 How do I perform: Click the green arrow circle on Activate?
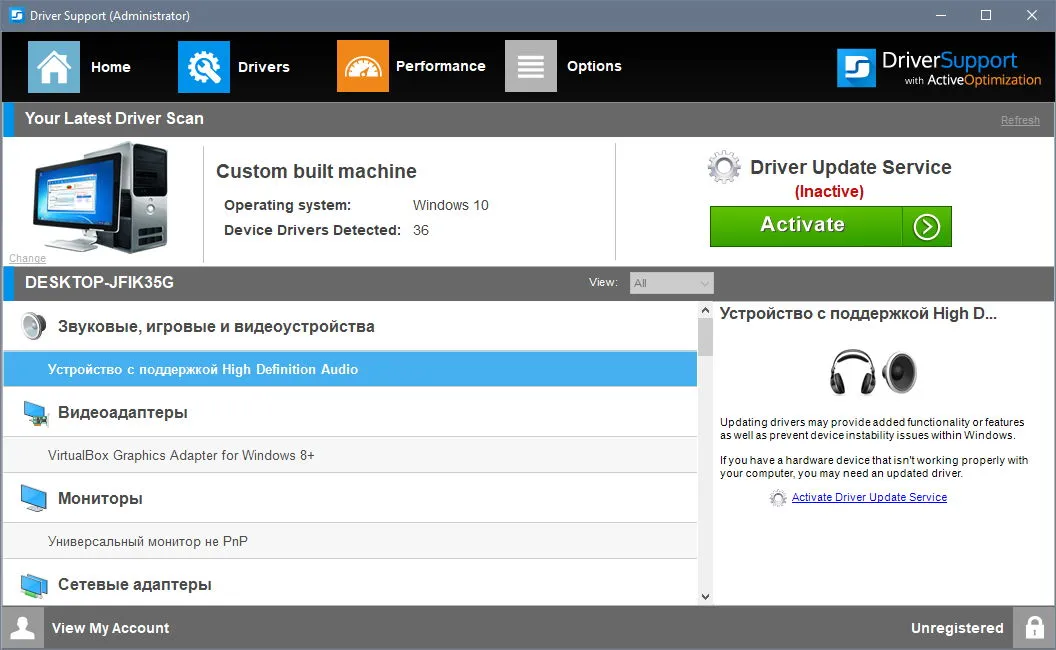pyautogui.click(x=927, y=226)
